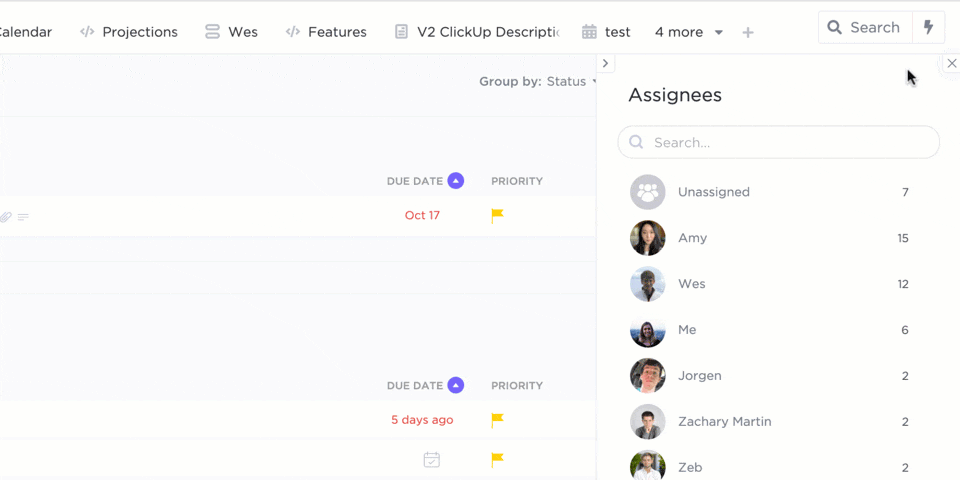Filter tasks by assignee Wes

[x=770, y=284]
